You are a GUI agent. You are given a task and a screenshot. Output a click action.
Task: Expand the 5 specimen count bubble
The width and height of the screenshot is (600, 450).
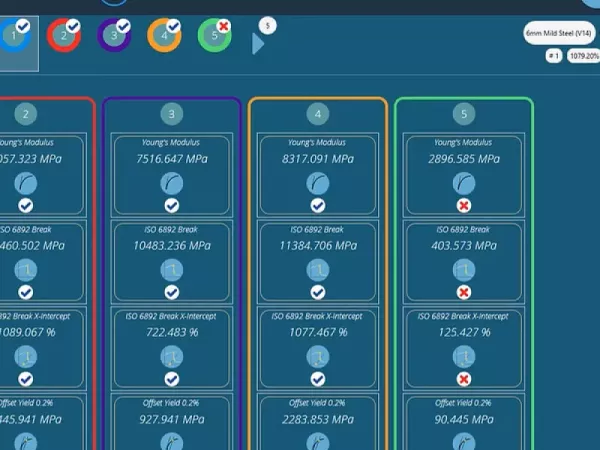(267, 25)
